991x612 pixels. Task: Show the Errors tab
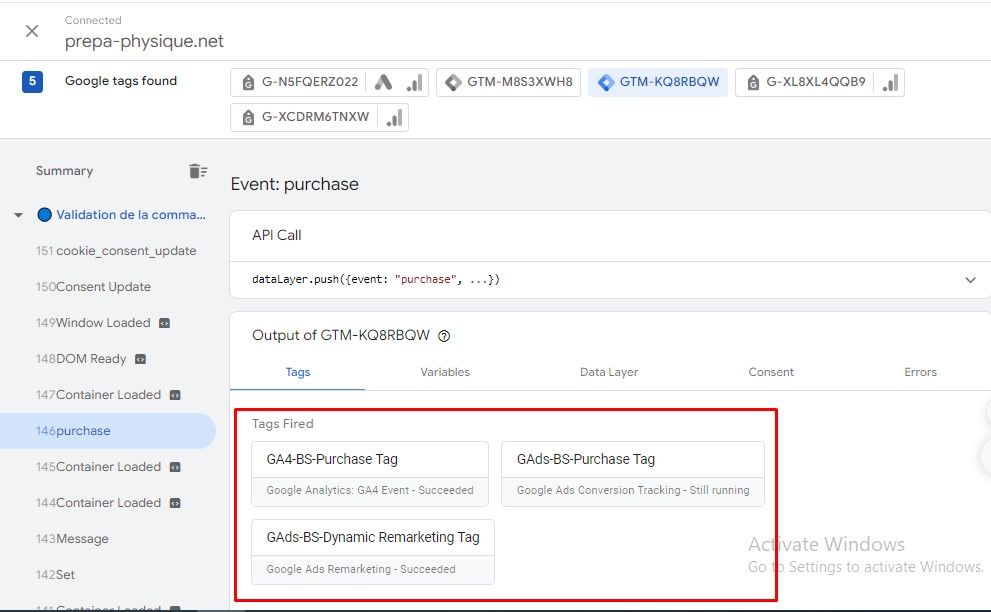point(920,372)
